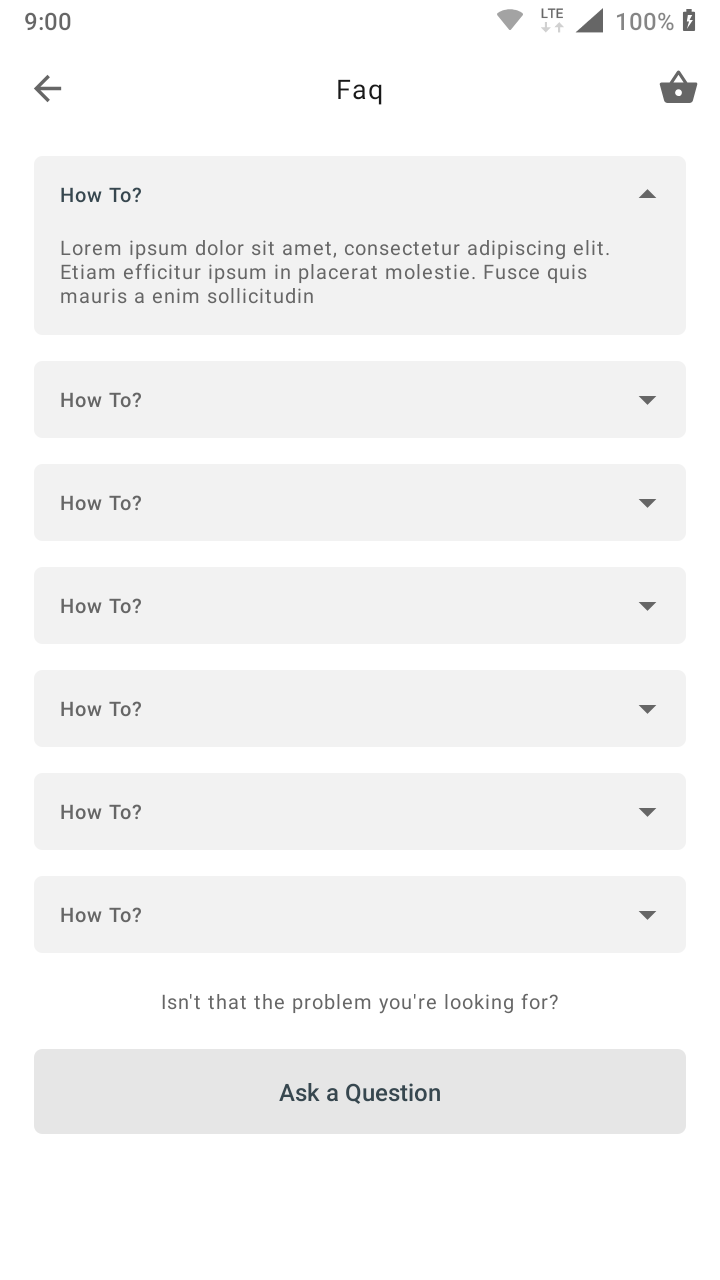The height and width of the screenshot is (1280, 720).
Task: Tap the cellular signal strength icon
Action: tap(590, 21)
